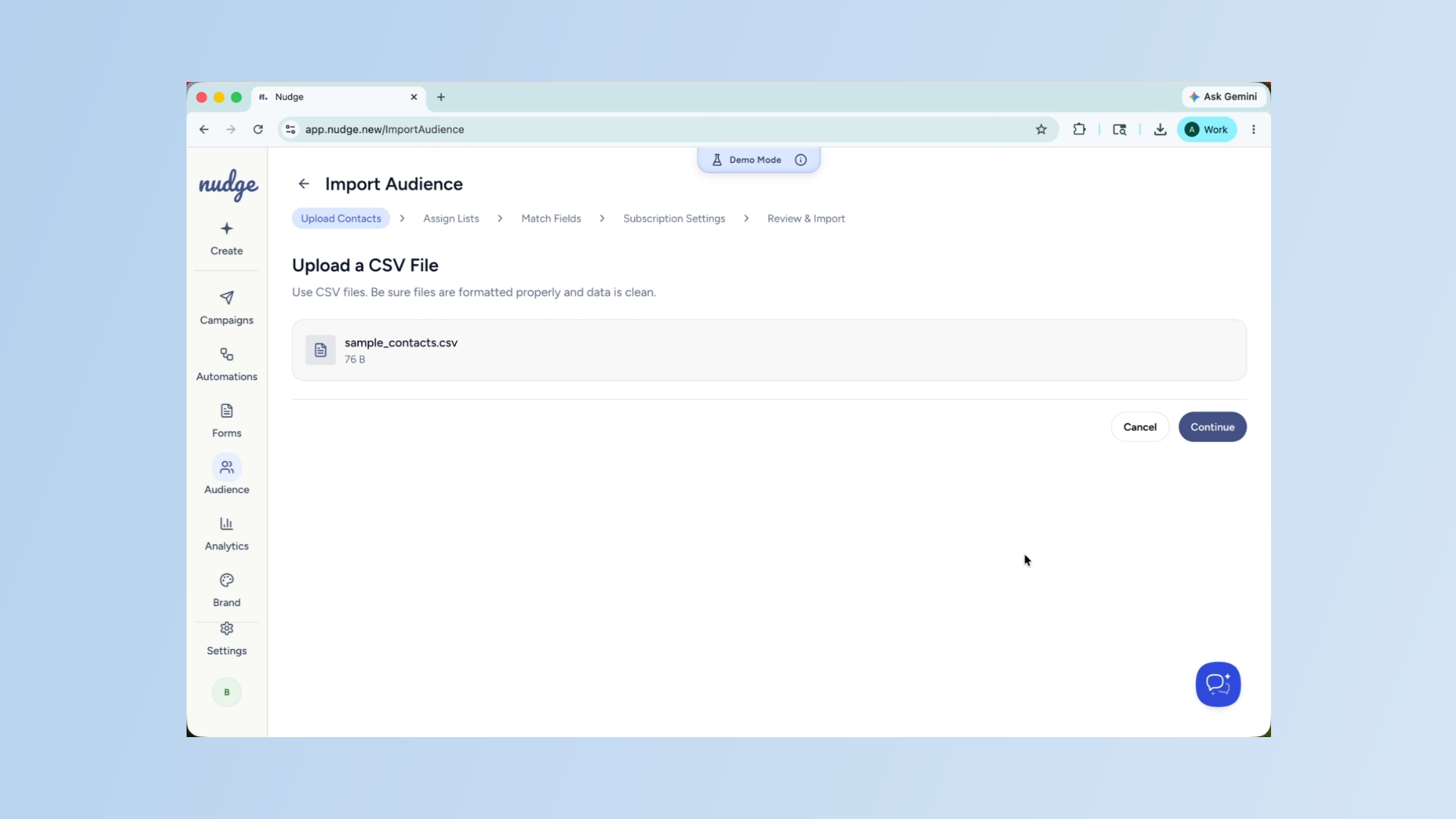
Task: Open browser extensions puzzle icon
Action: pyautogui.click(x=1079, y=130)
